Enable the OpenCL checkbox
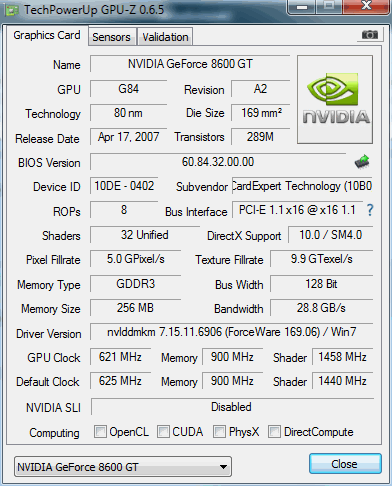This screenshot has width=392, height=486. pos(100,431)
